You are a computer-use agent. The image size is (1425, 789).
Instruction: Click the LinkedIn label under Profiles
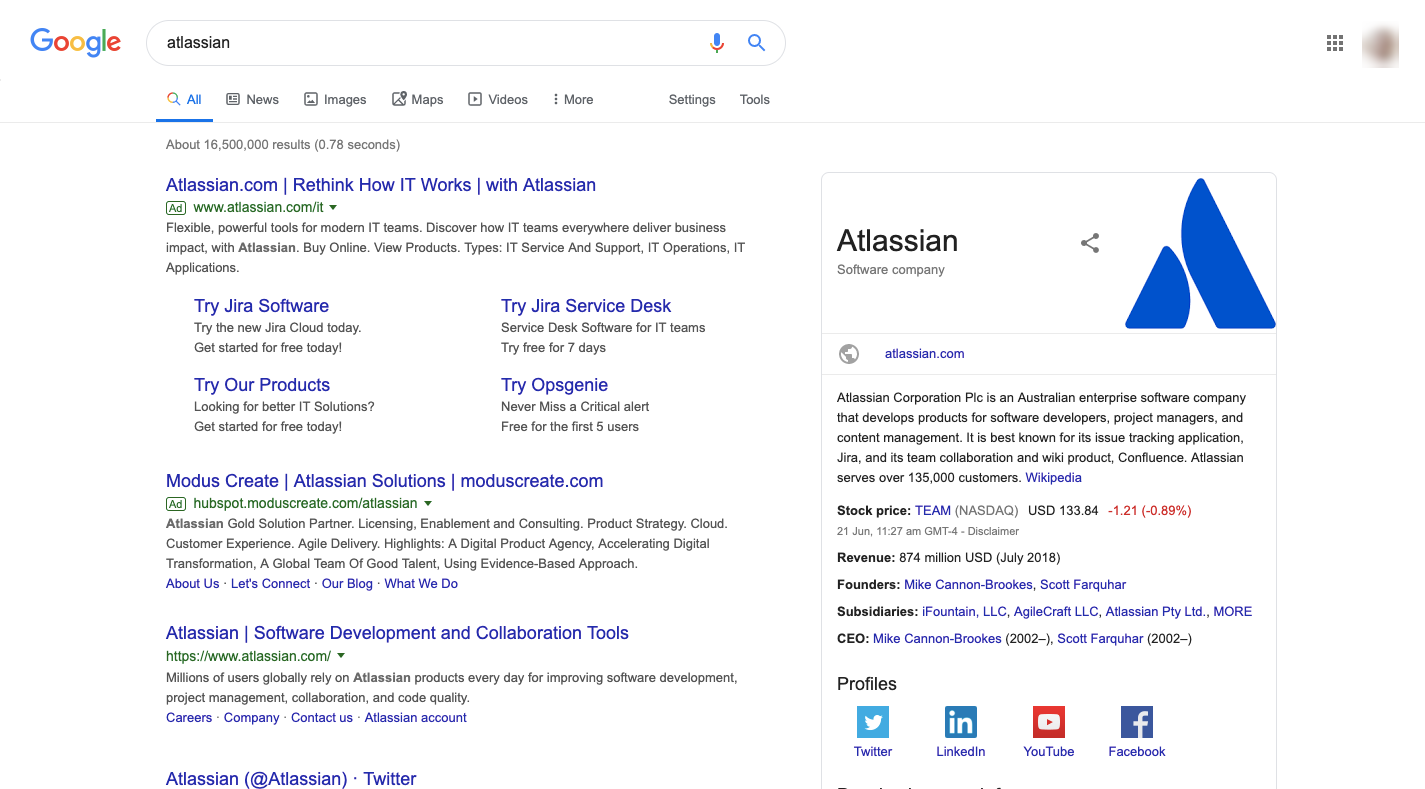point(961,752)
